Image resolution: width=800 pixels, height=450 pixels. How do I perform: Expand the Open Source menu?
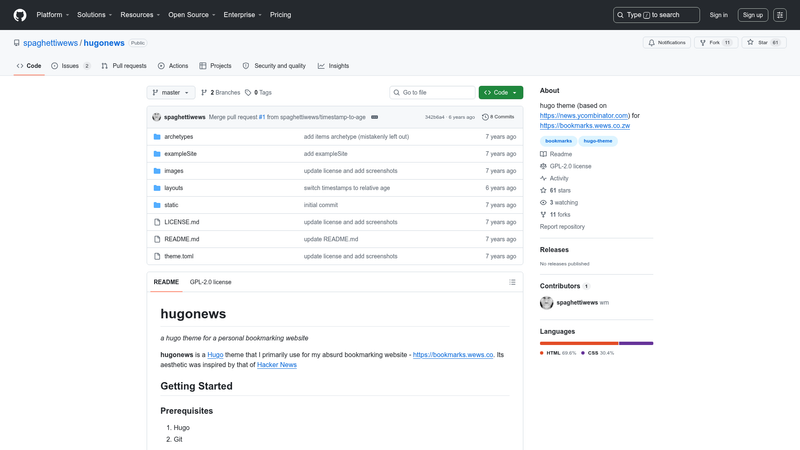coord(192,15)
